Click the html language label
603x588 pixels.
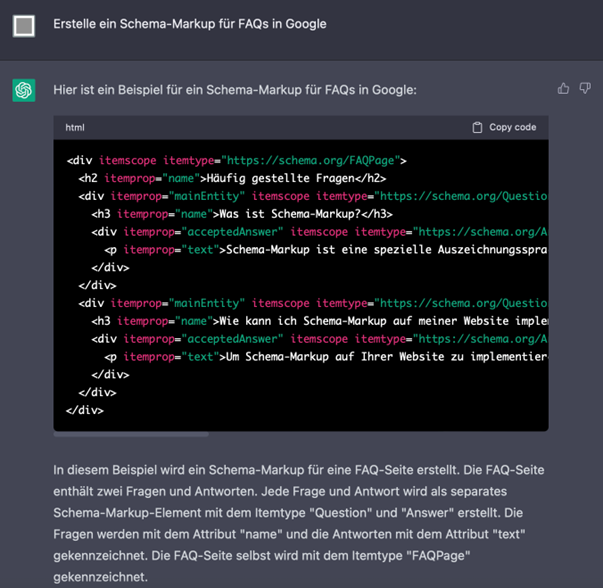(75, 127)
